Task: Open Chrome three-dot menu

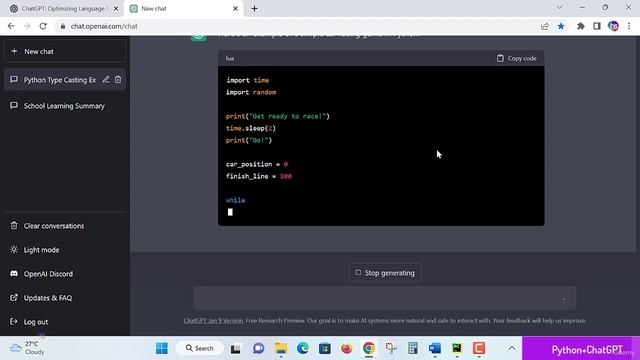Action: pos(629,26)
